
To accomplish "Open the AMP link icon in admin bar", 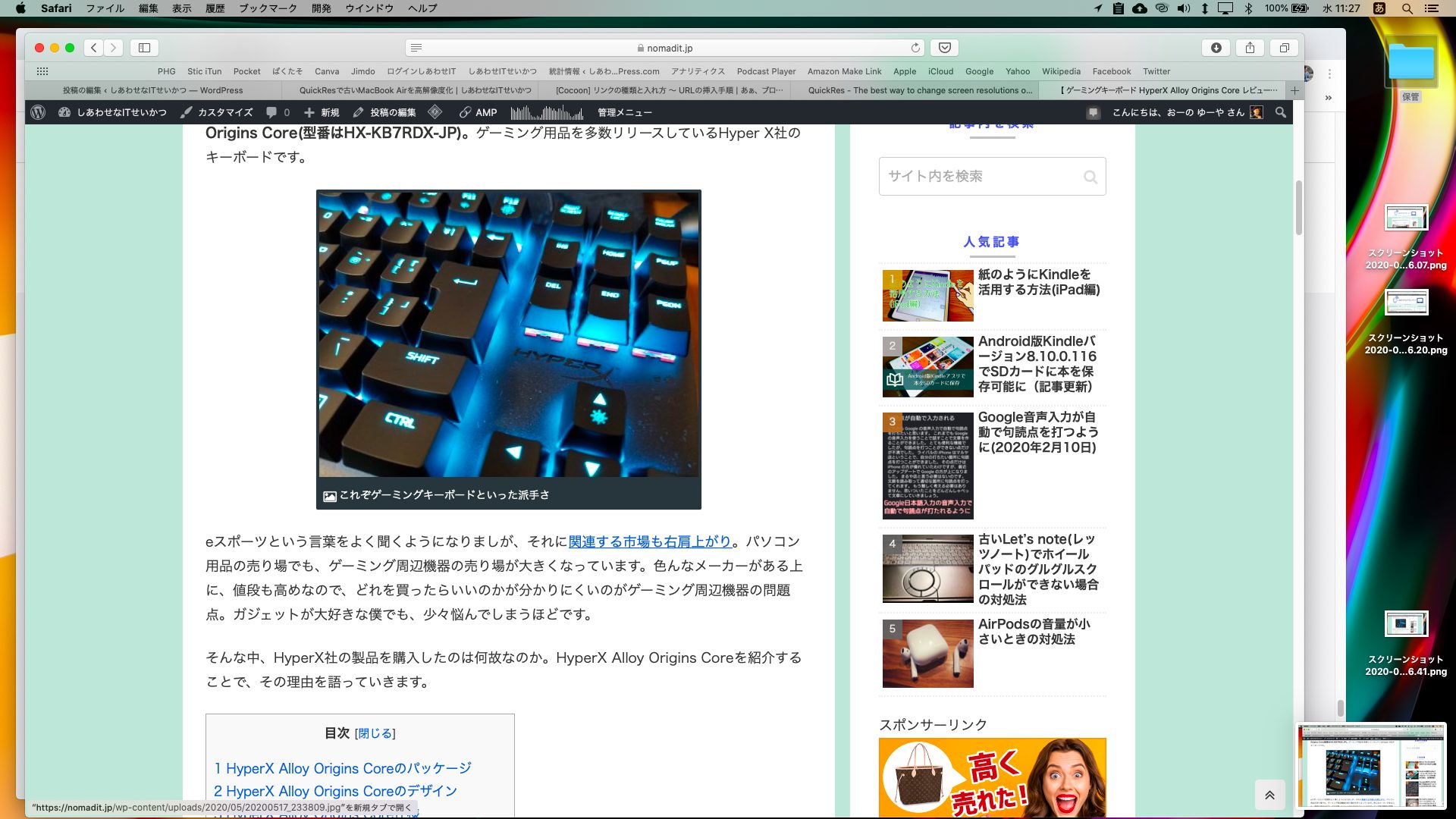I will click(466, 112).
